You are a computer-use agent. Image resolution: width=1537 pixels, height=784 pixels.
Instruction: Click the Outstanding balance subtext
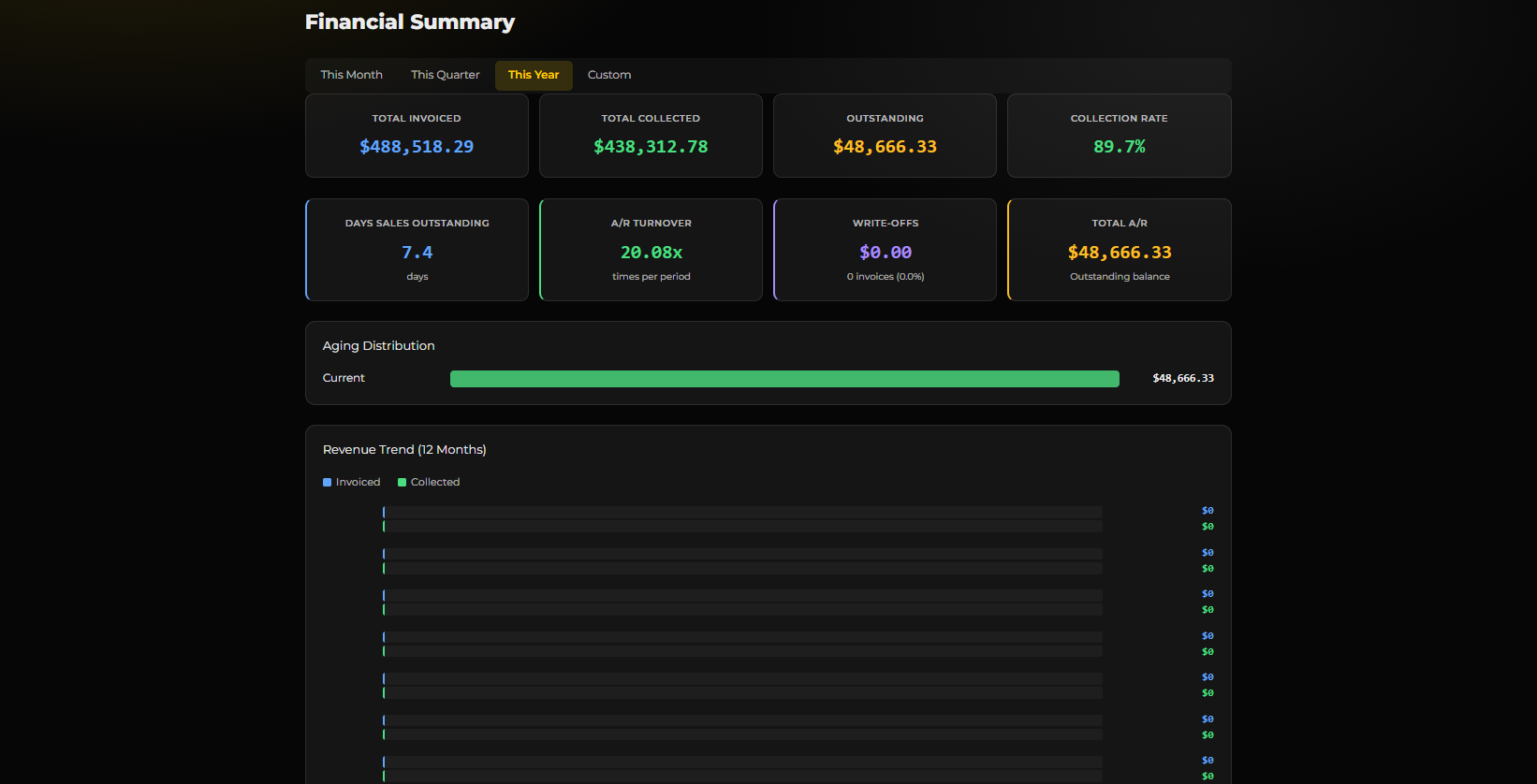coord(1120,277)
